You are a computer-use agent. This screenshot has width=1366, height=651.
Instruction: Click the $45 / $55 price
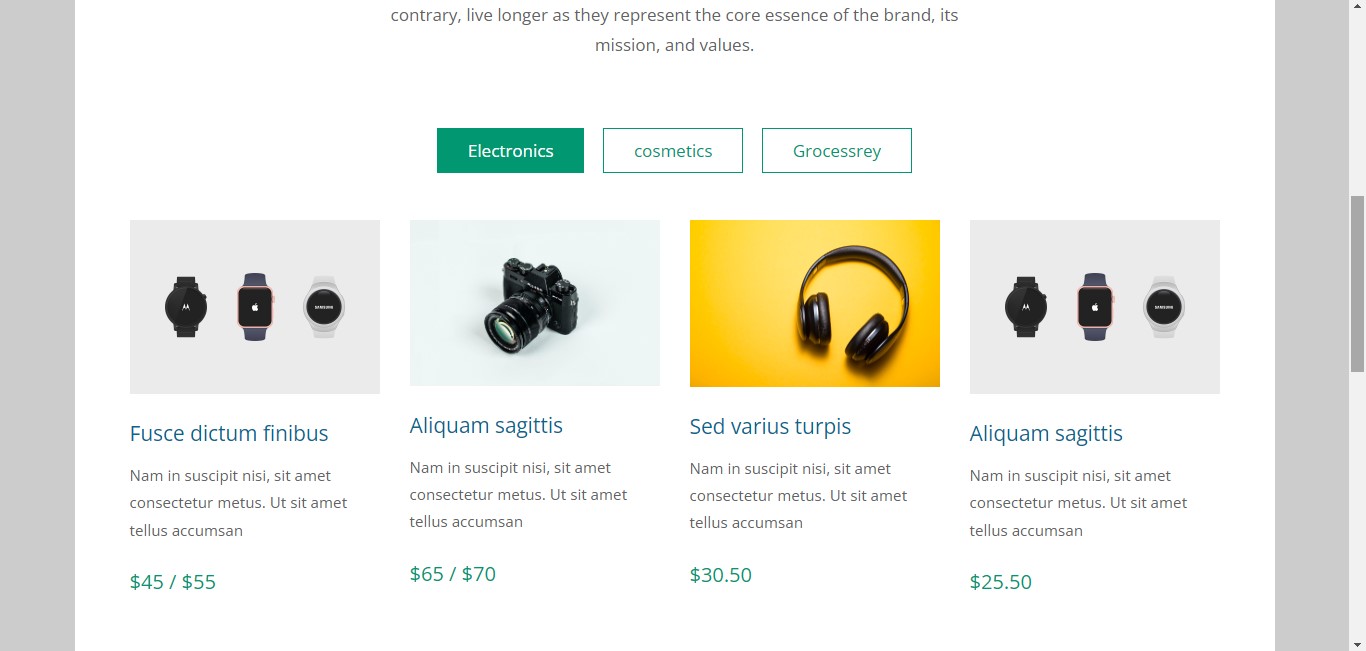coord(173,582)
